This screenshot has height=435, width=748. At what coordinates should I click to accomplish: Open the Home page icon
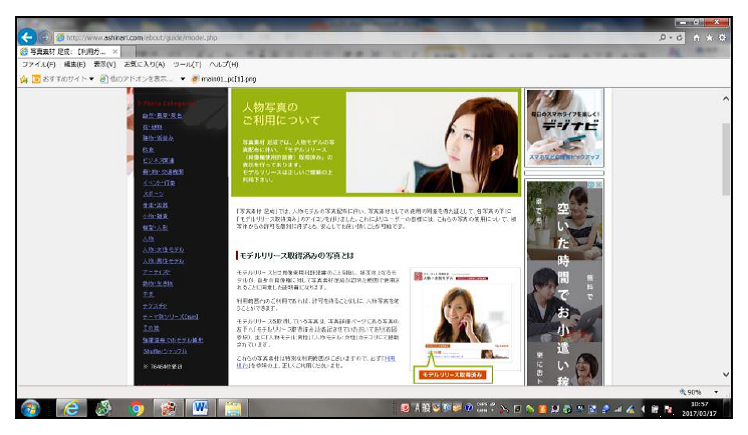coord(697,37)
